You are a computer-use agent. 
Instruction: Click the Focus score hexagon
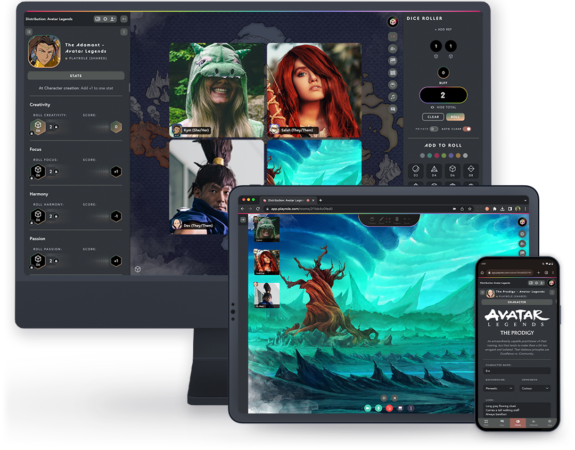pos(116,172)
